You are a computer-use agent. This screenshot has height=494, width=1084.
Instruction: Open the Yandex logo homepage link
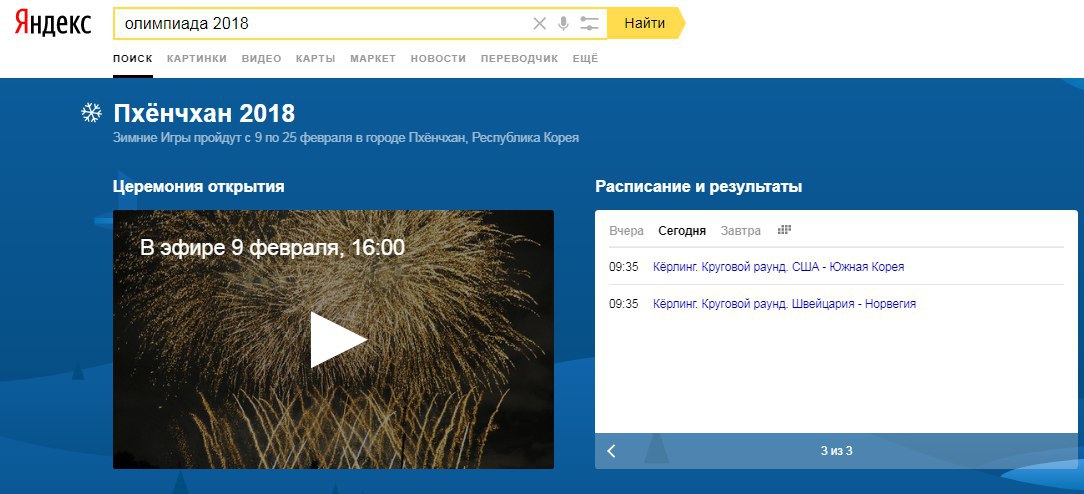coord(53,23)
